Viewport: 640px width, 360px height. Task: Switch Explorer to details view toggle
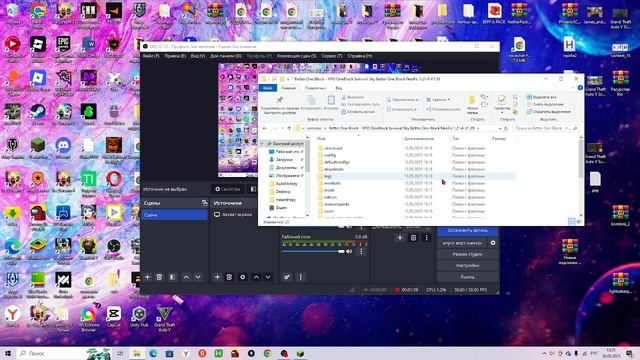pyautogui.click(x=571, y=221)
